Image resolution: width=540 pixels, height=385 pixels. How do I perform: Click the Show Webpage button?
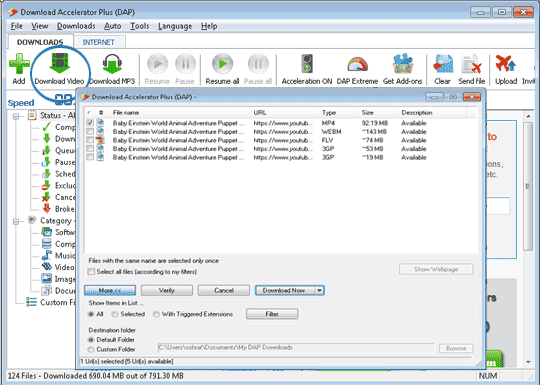436,269
